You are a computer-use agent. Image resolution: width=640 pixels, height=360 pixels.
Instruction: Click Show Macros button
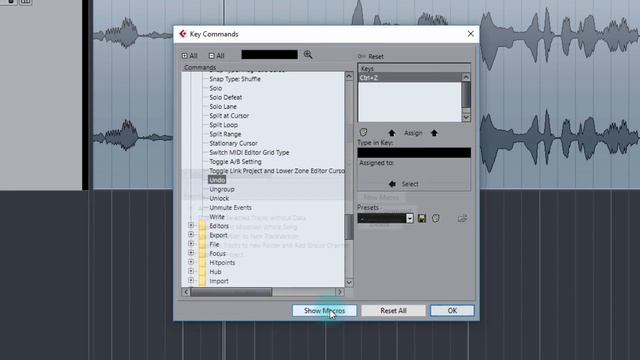(x=324, y=311)
